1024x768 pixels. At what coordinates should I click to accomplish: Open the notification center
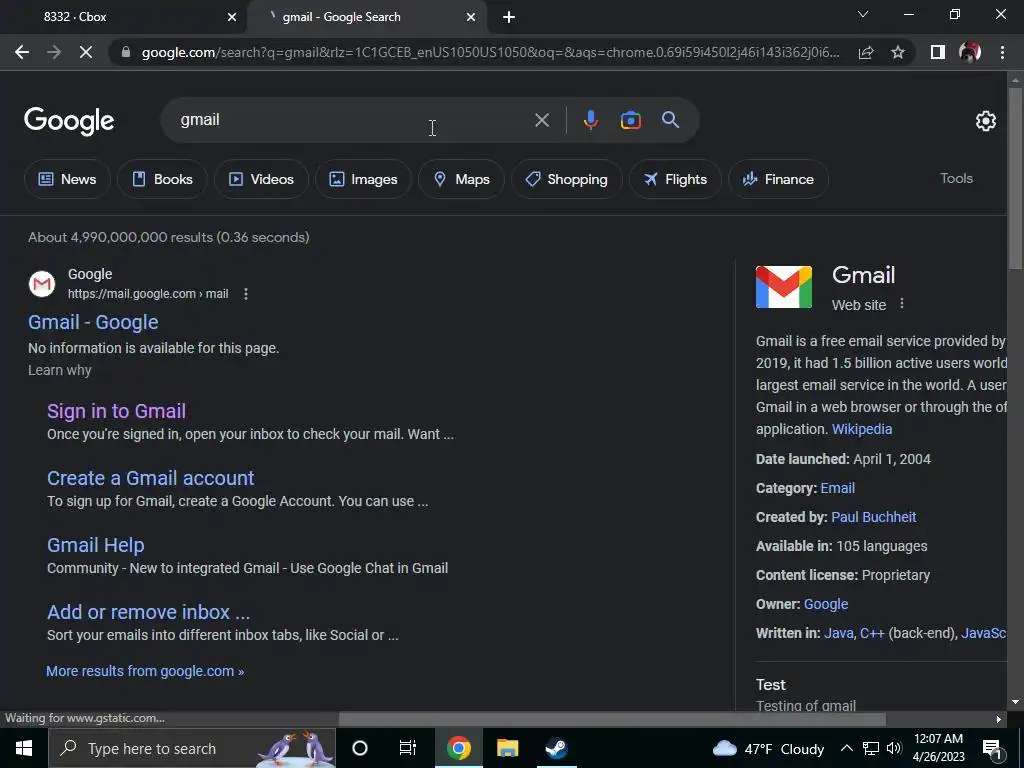coord(993,749)
